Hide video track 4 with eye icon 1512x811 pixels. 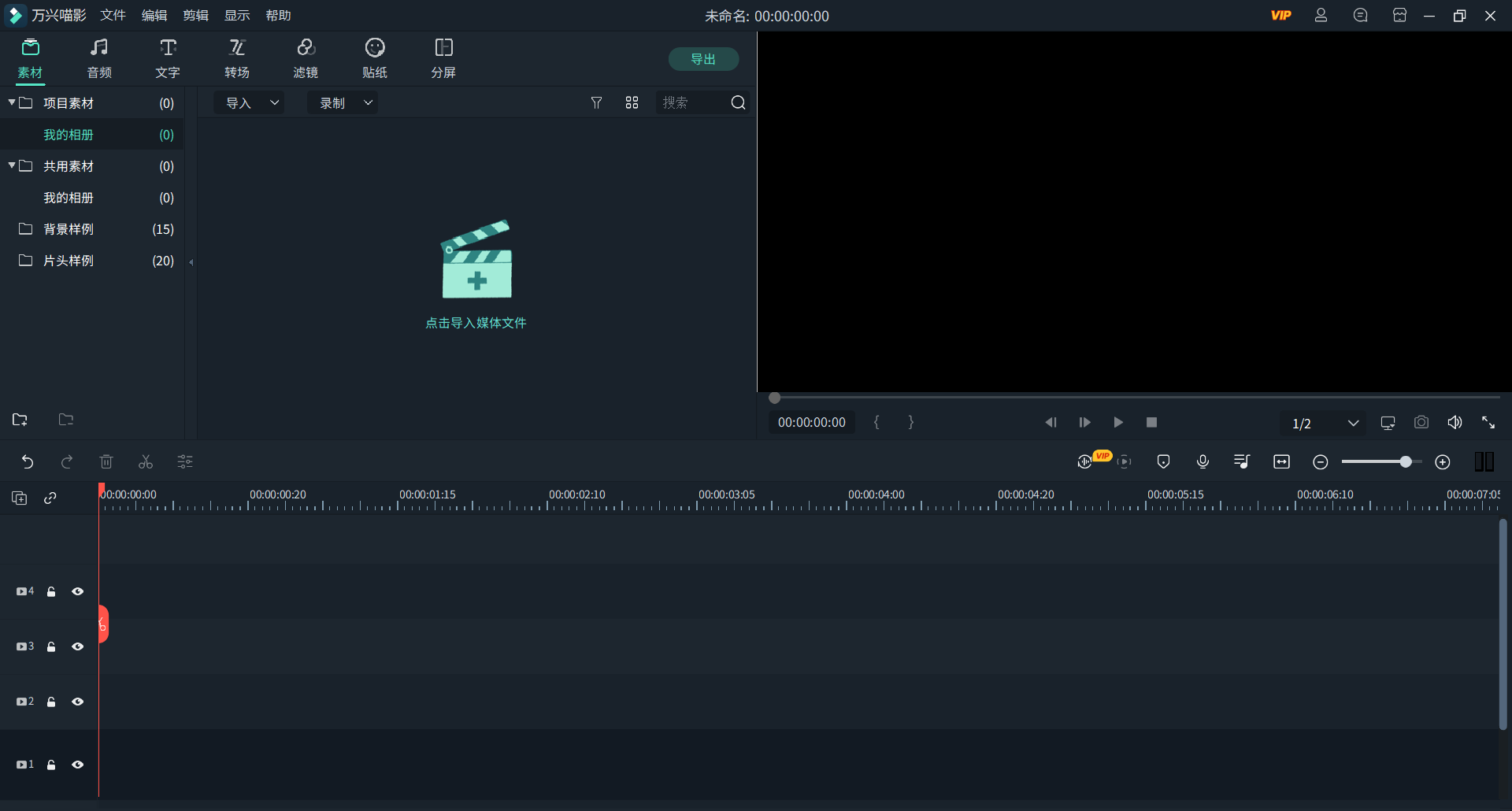coord(78,592)
